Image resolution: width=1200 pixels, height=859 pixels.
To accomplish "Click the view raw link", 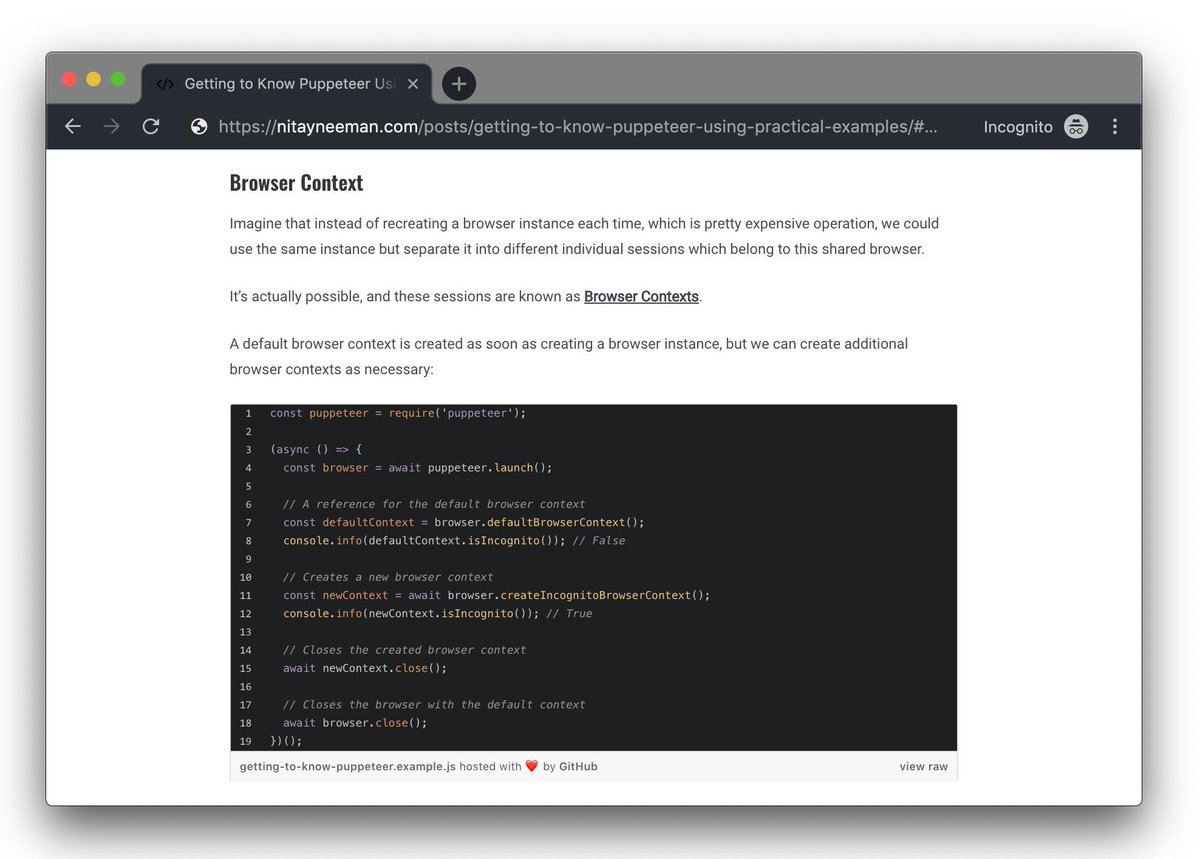I will tap(923, 766).
